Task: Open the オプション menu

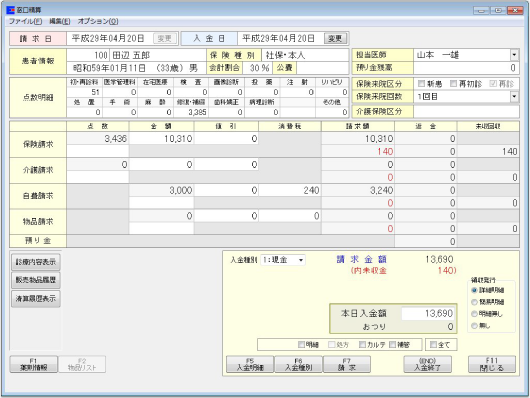Action: pyautogui.click(x=98, y=21)
